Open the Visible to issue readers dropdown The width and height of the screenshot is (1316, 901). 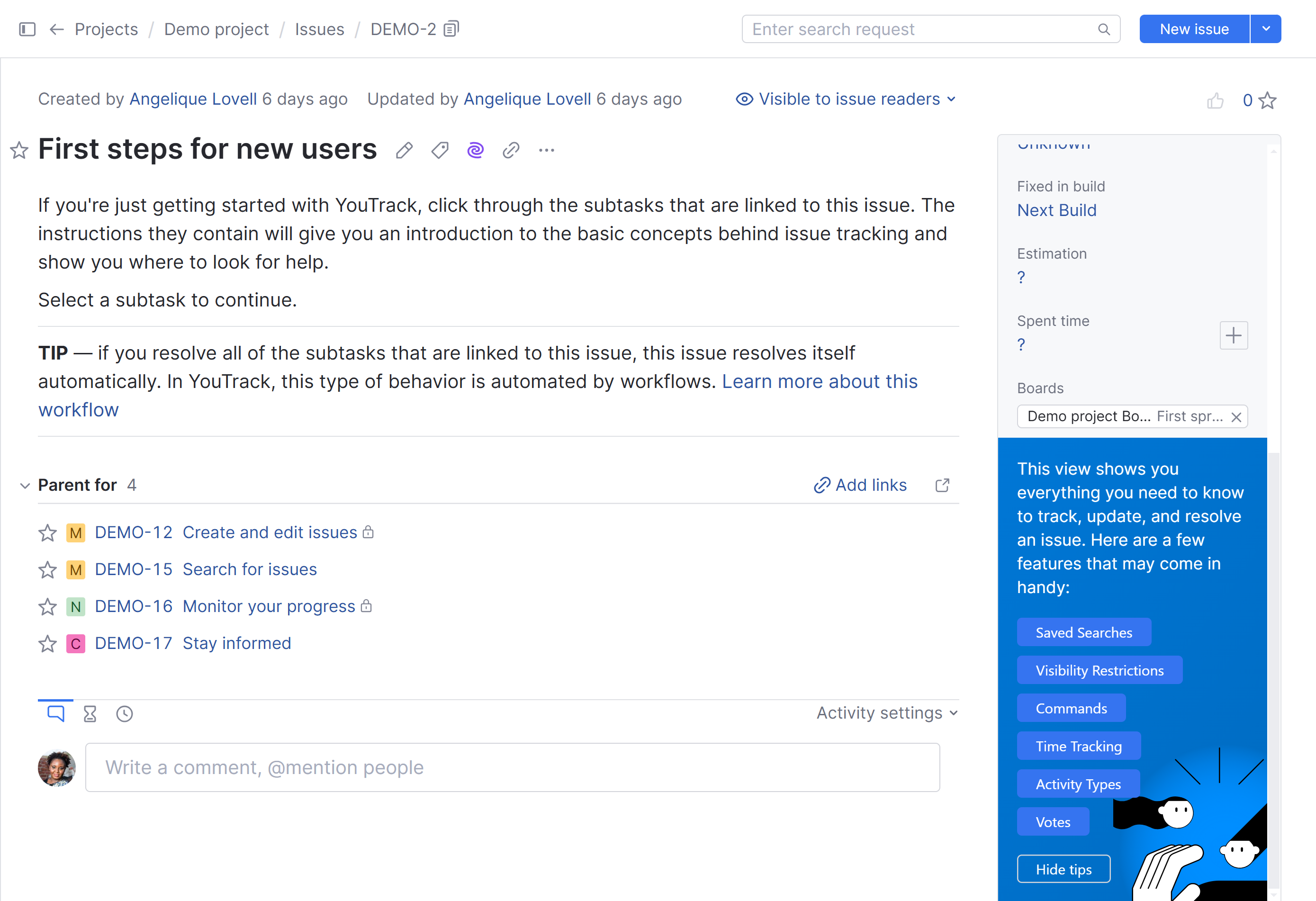(847, 99)
